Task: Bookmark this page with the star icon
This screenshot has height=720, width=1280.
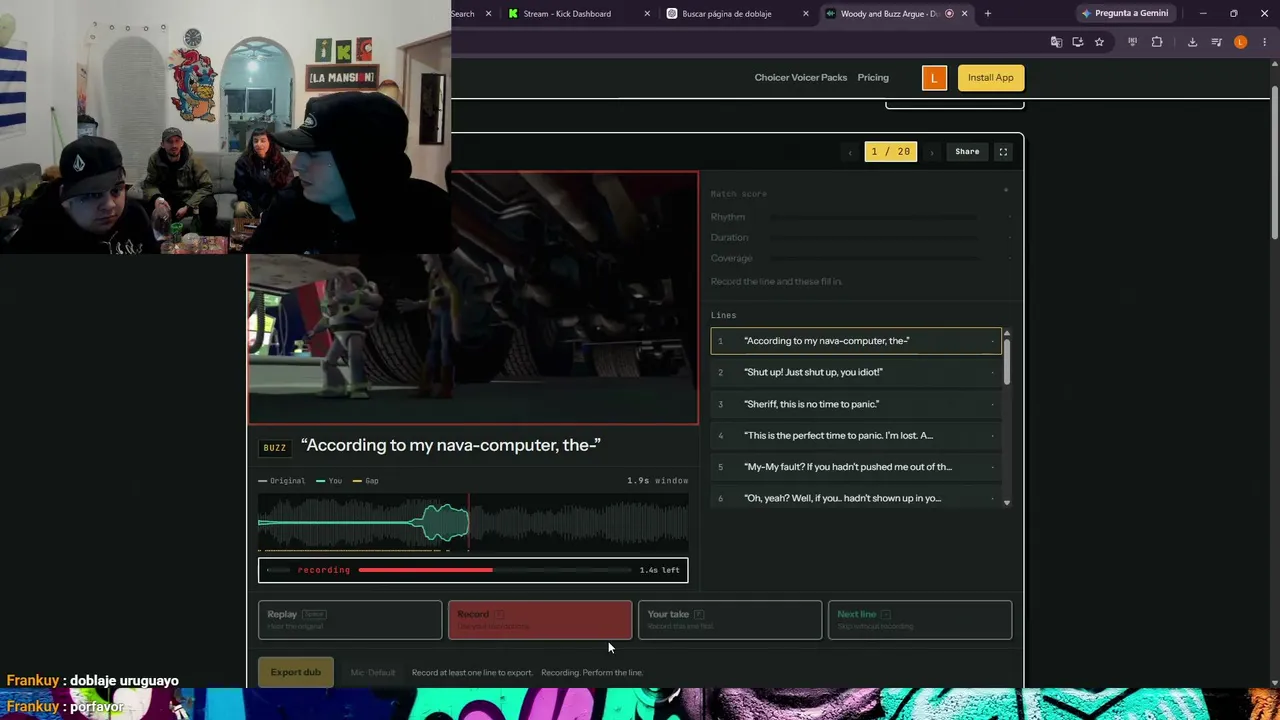Action: [x=1099, y=42]
